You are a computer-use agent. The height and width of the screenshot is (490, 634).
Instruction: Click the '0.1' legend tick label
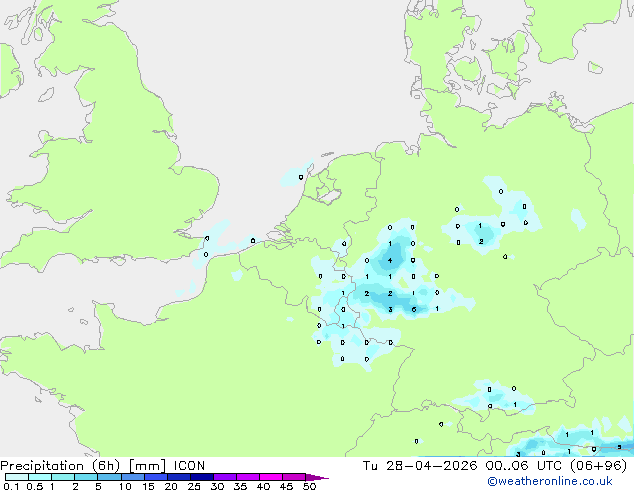tap(11, 486)
